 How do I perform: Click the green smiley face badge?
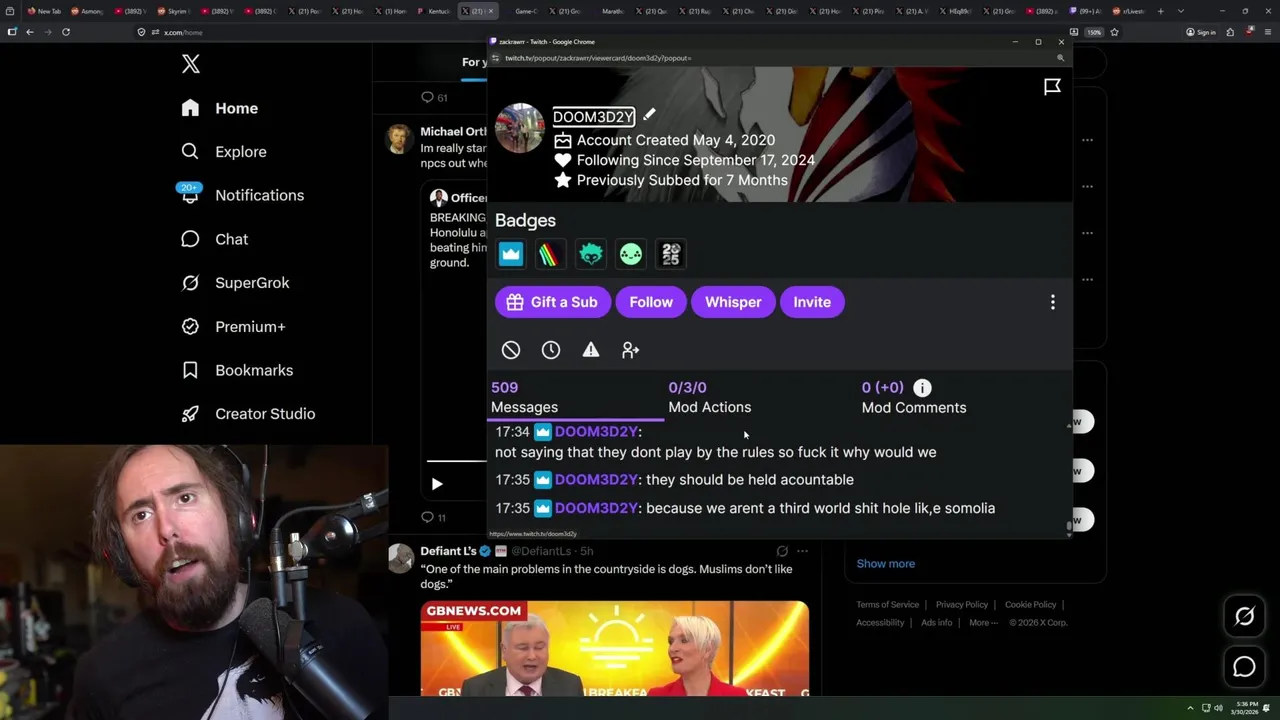631,254
